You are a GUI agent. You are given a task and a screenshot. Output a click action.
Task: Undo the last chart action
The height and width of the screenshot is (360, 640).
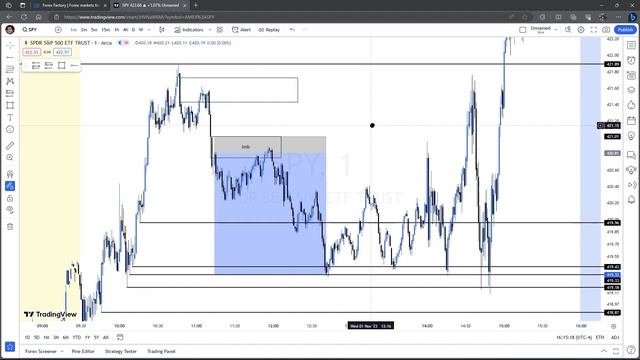point(292,30)
